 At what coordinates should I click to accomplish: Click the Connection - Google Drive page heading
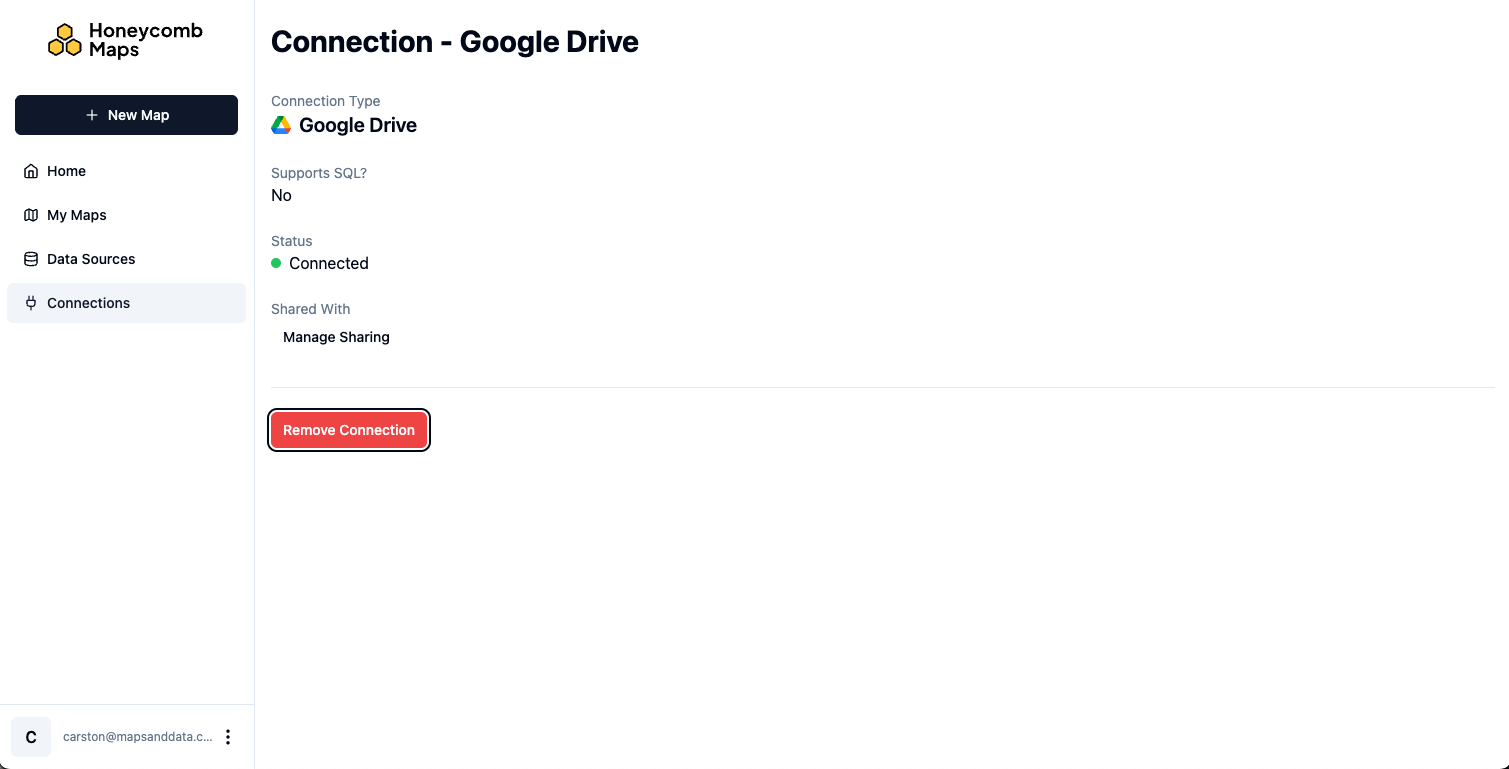point(454,42)
